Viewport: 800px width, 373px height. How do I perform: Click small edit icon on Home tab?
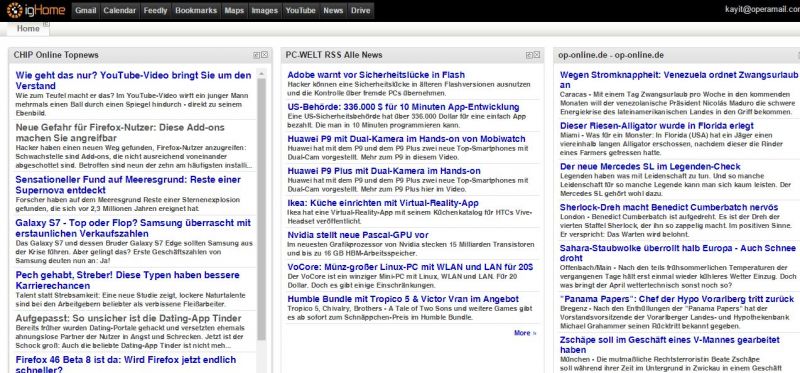click(x=46, y=24)
